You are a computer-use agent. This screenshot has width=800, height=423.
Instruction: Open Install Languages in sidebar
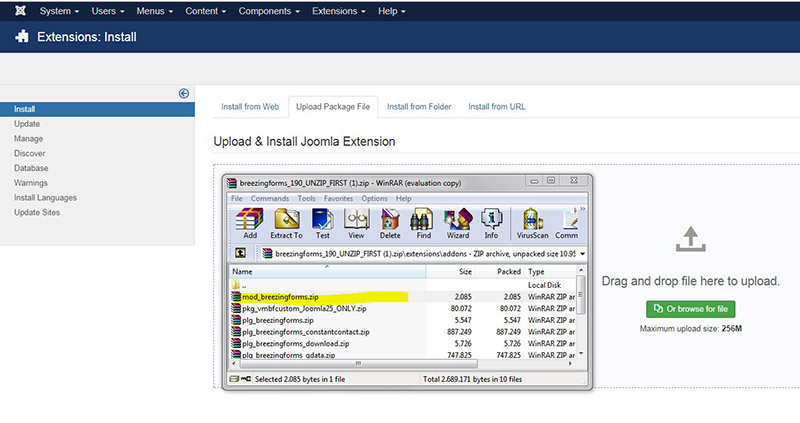click(45, 197)
